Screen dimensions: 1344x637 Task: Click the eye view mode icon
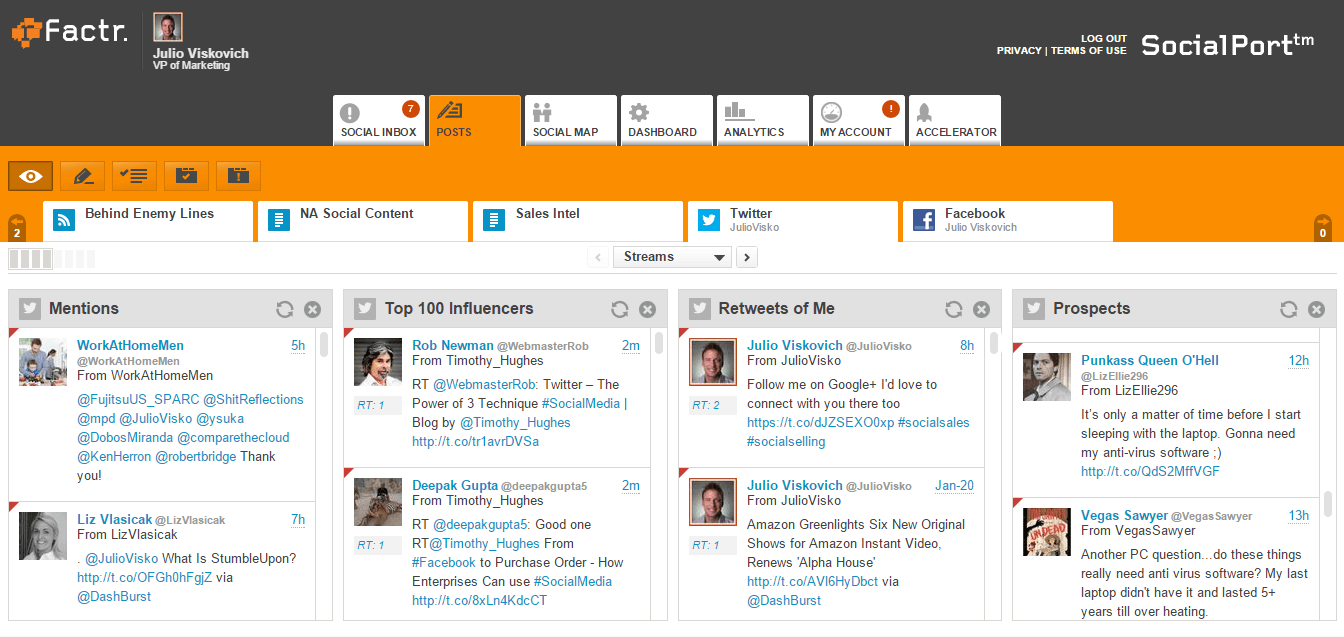[31, 176]
